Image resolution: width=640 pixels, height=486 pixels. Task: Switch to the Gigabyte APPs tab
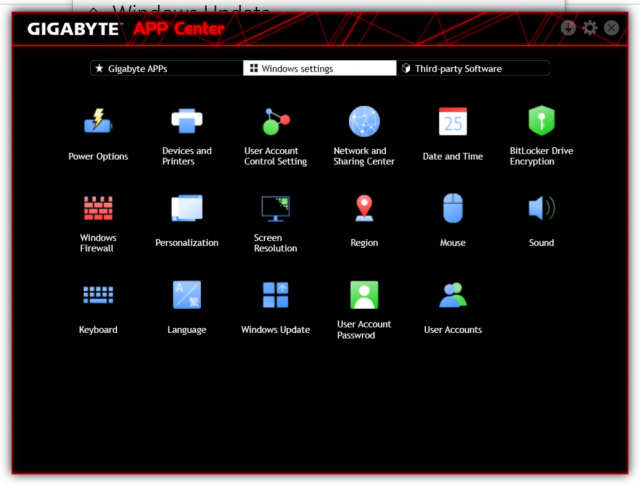(x=165, y=69)
